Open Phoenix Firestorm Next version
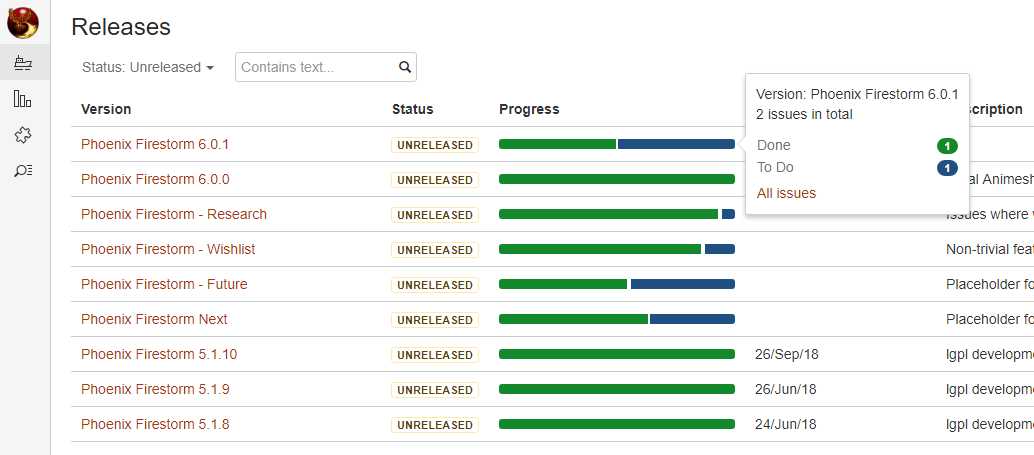Screen dimensions: 1034x455 tap(154, 319)
